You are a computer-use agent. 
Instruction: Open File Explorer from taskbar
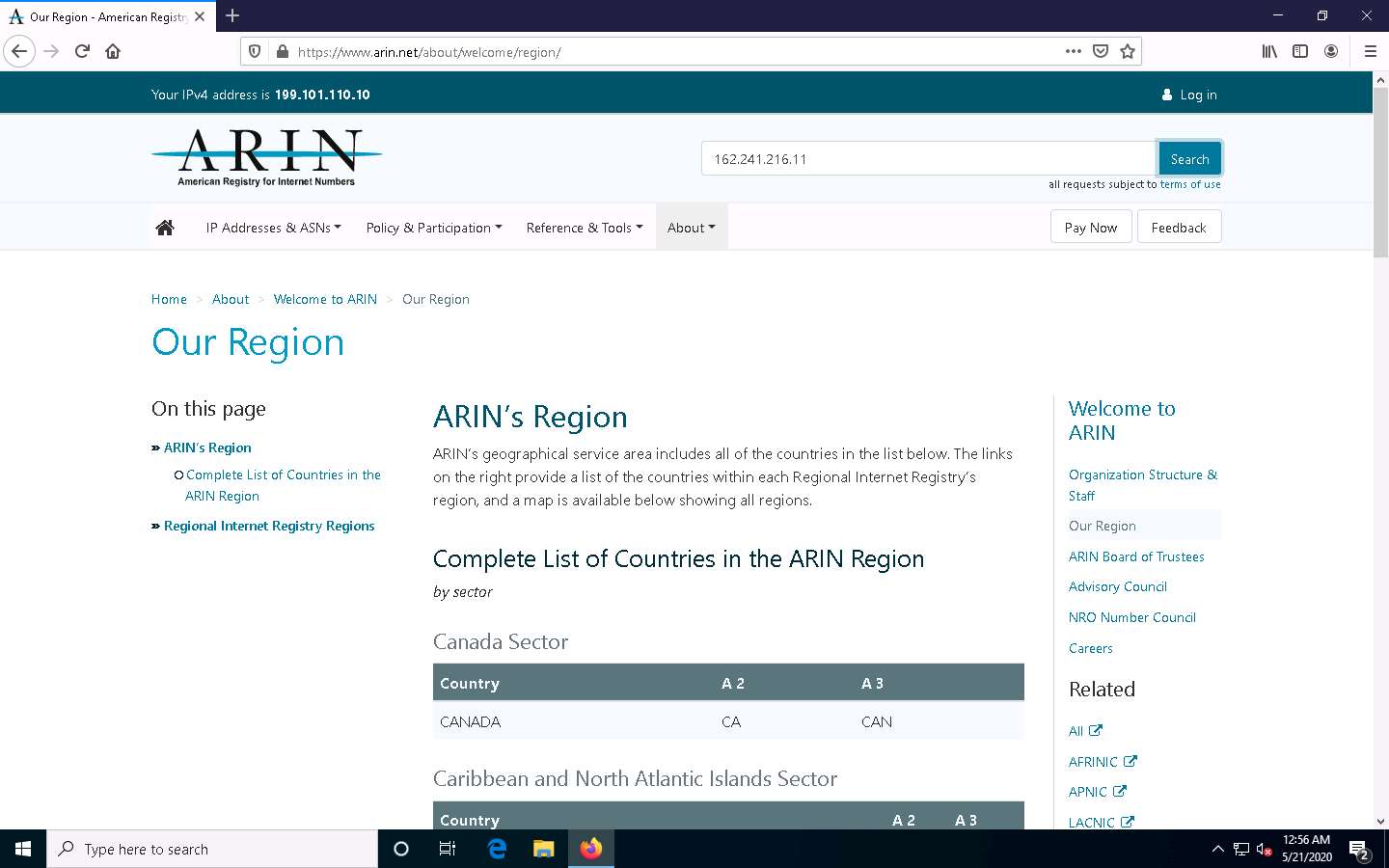pos(544,849)
